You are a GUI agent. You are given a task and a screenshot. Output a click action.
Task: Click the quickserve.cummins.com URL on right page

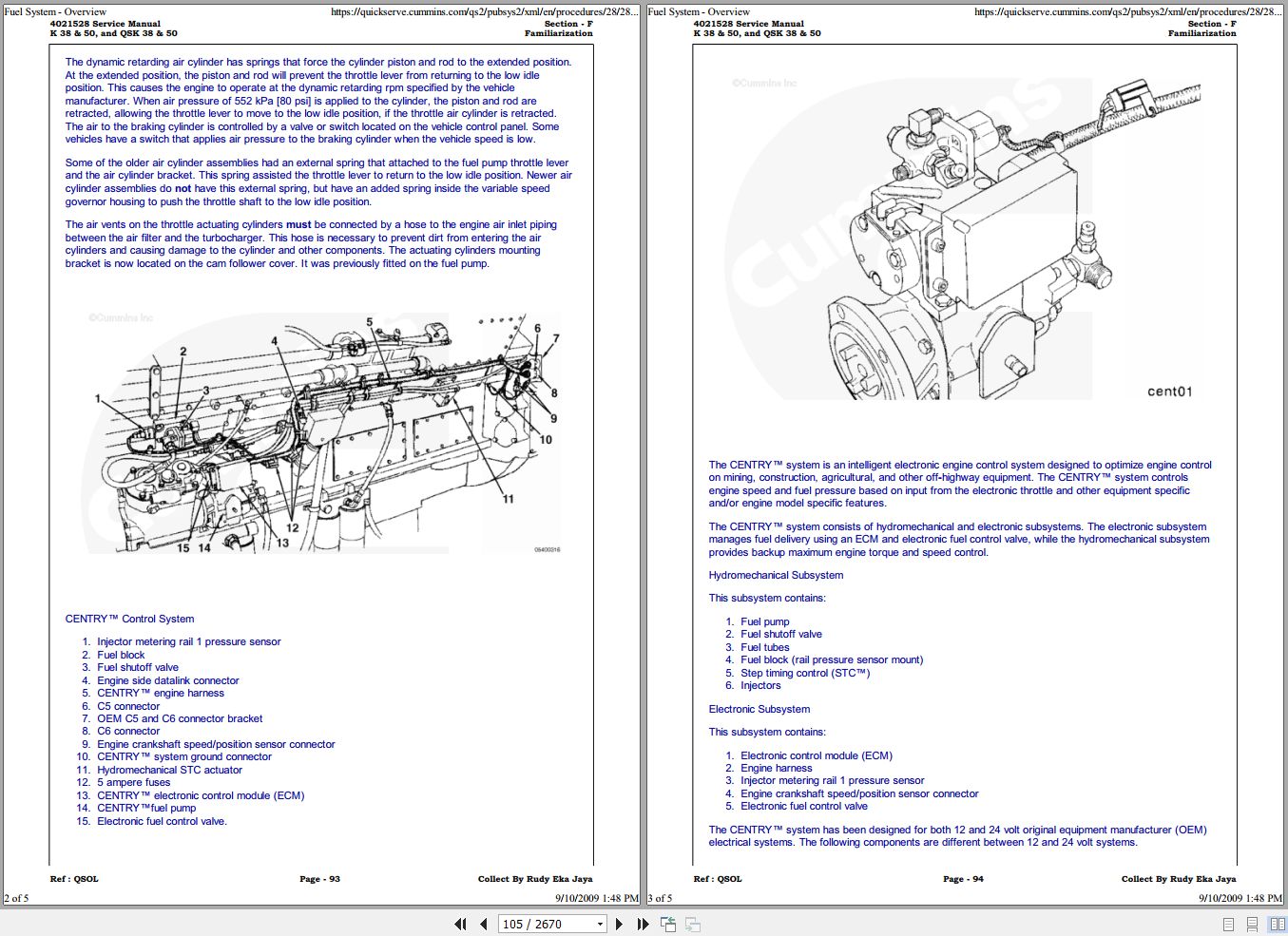(1128, 12)
